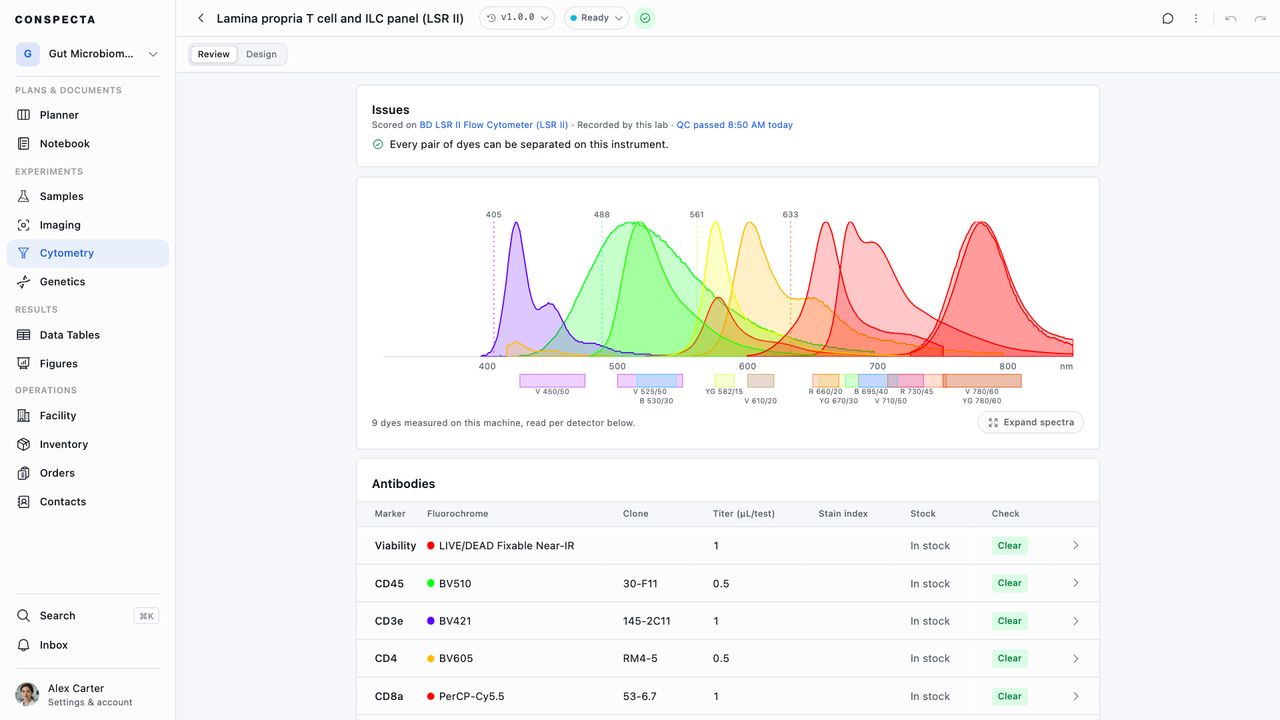The height and width of the screenshot is (720, 1280).
Task: Expand the CD3e row chevron
Action: pos(1076,621)
